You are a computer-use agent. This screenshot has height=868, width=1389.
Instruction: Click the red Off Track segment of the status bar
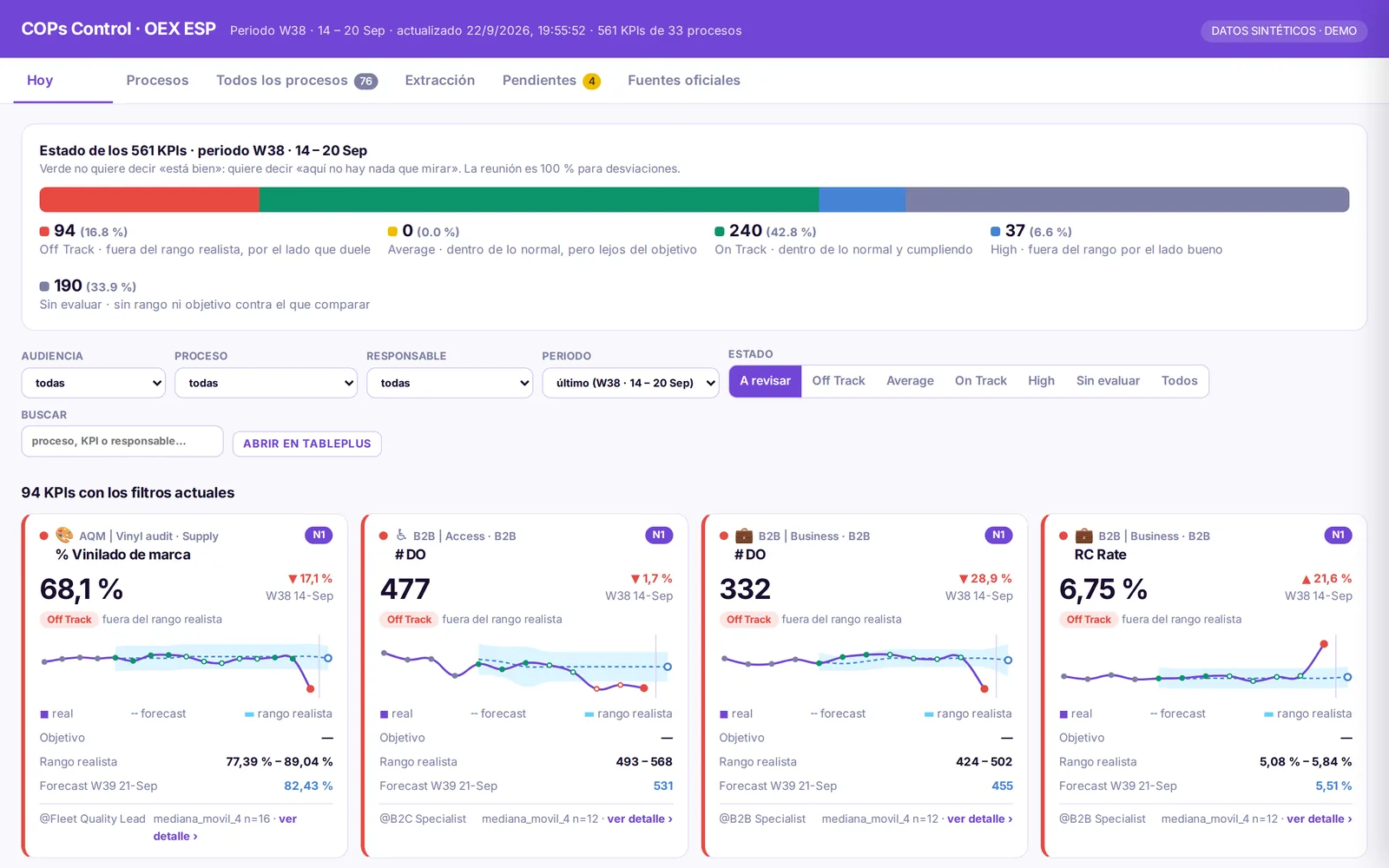tap(149, 200)
